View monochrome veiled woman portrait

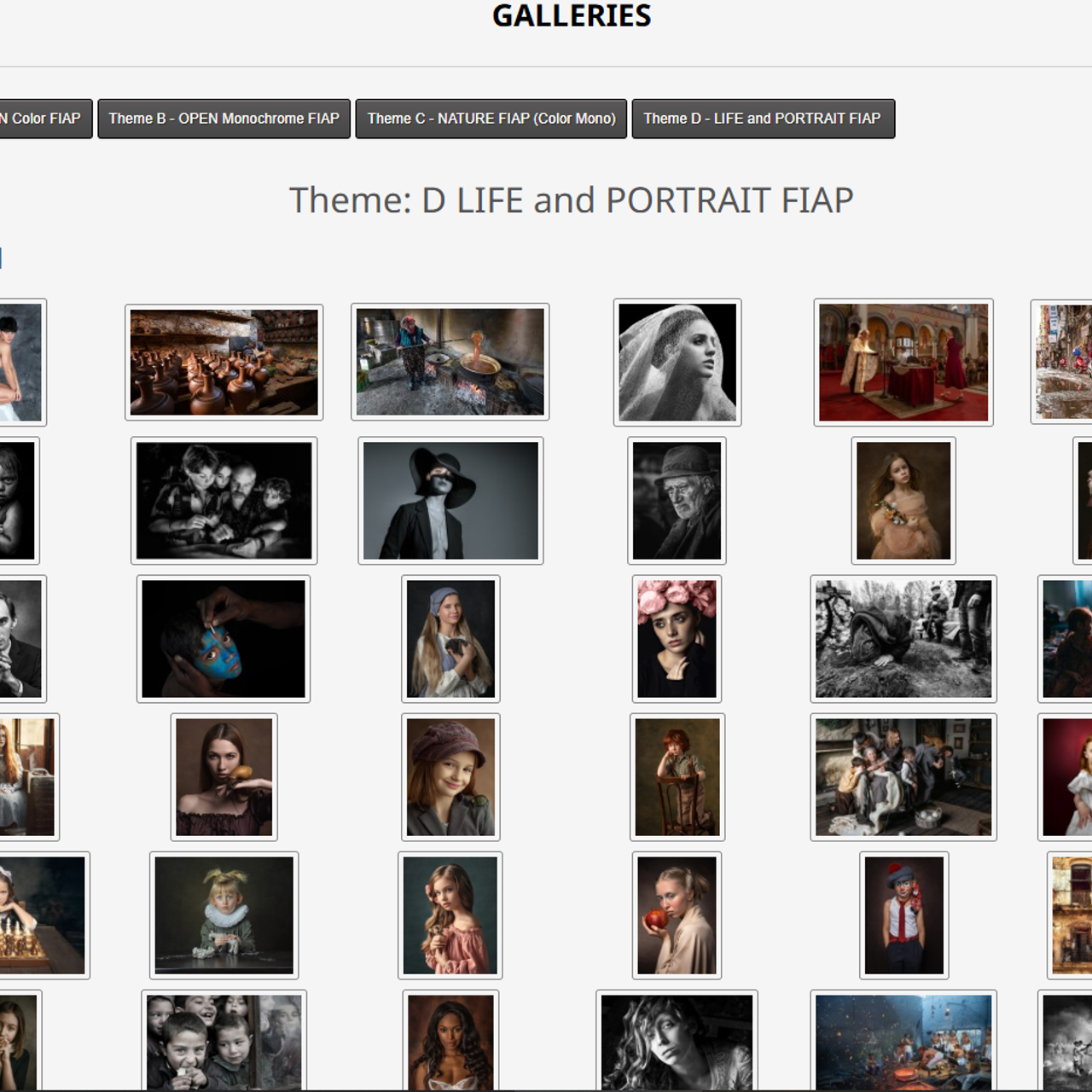[x=677, y=363]
